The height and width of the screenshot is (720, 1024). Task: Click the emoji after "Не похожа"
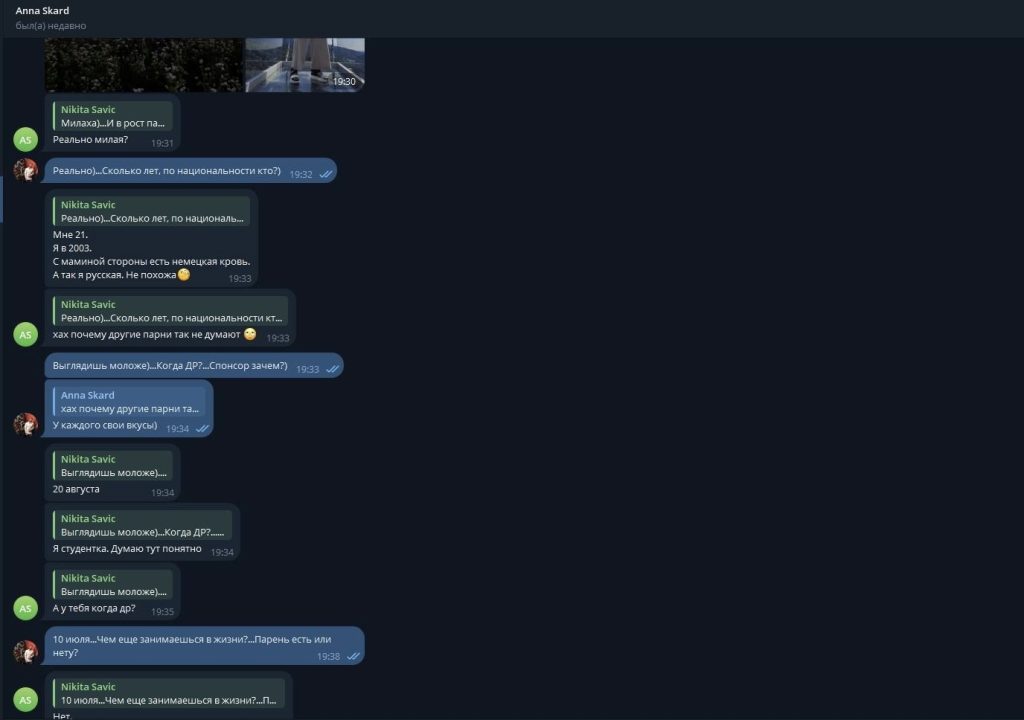pyautogui.click(x=184, y=275)
